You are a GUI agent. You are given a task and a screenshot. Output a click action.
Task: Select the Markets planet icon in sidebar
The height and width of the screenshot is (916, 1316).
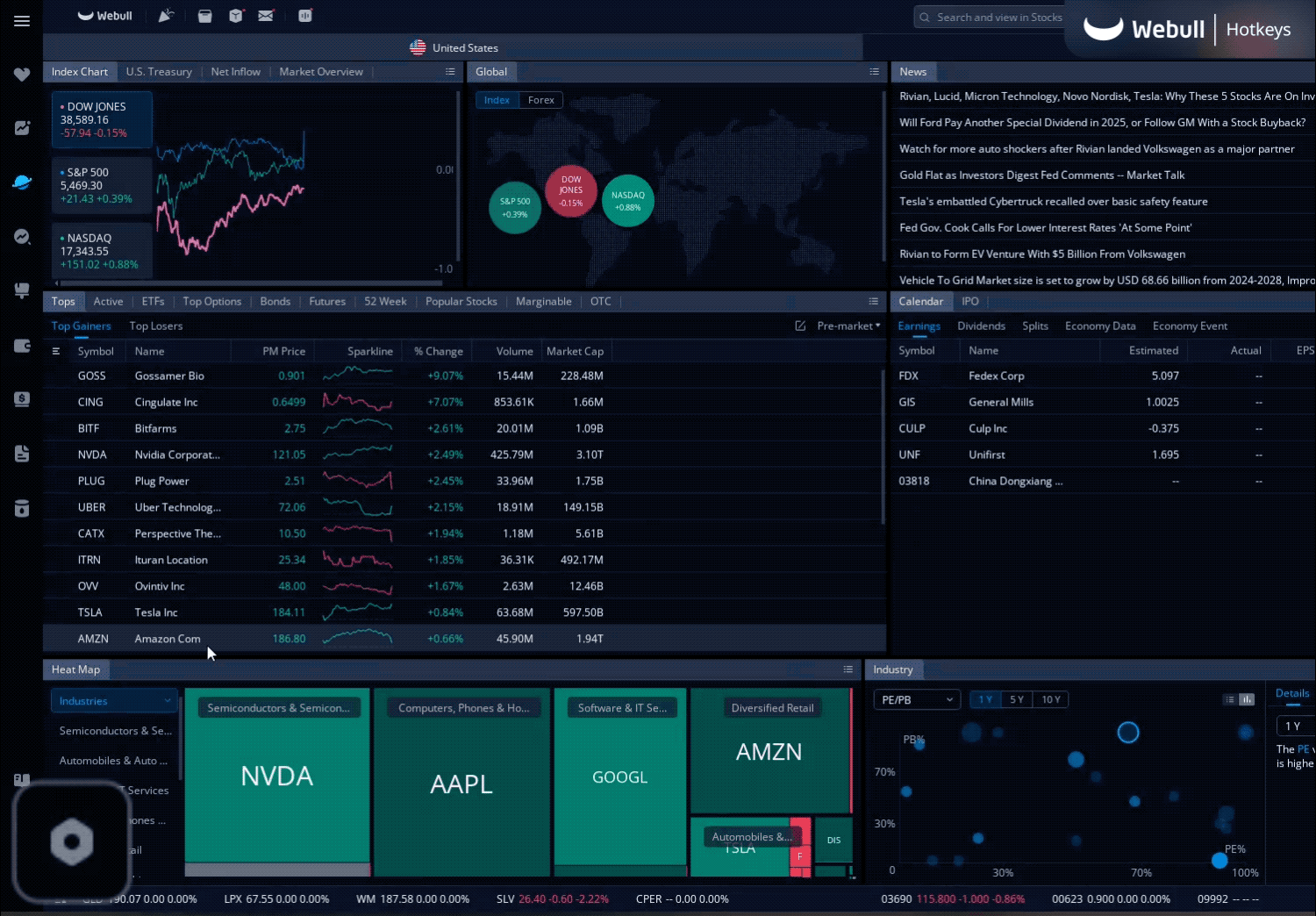click(x=21, y=182)
